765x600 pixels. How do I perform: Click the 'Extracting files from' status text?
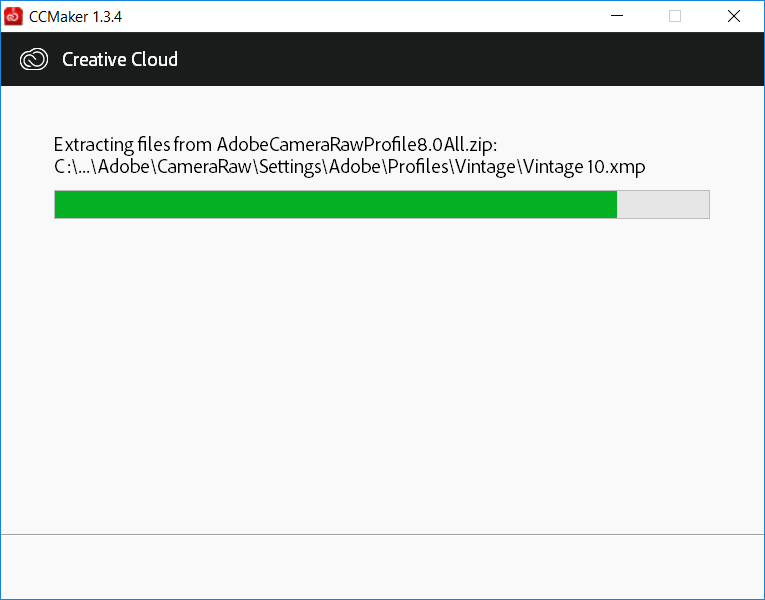133,144
